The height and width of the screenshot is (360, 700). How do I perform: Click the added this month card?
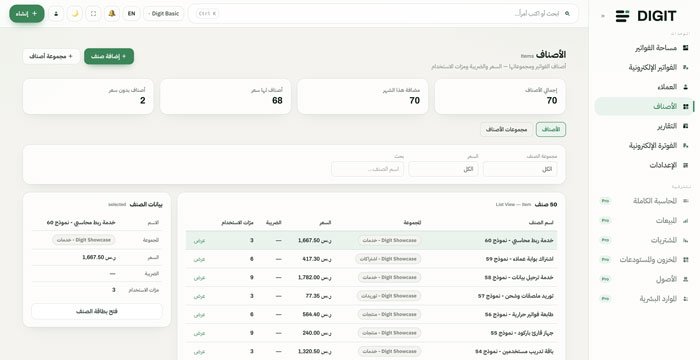coord(362,96)
